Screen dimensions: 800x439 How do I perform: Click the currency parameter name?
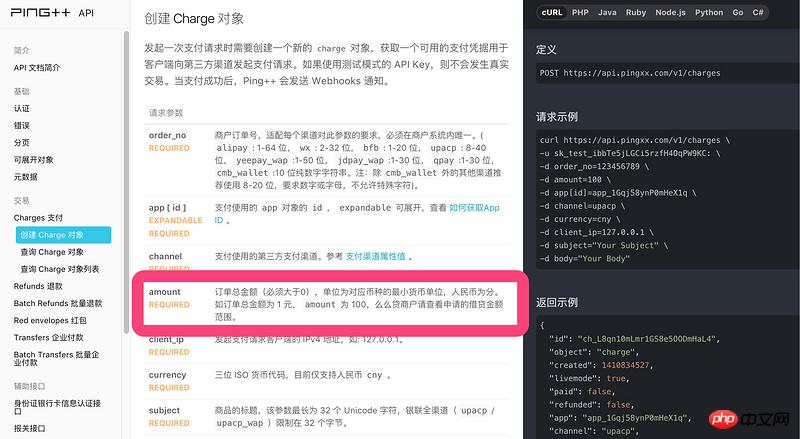(167, 375)
